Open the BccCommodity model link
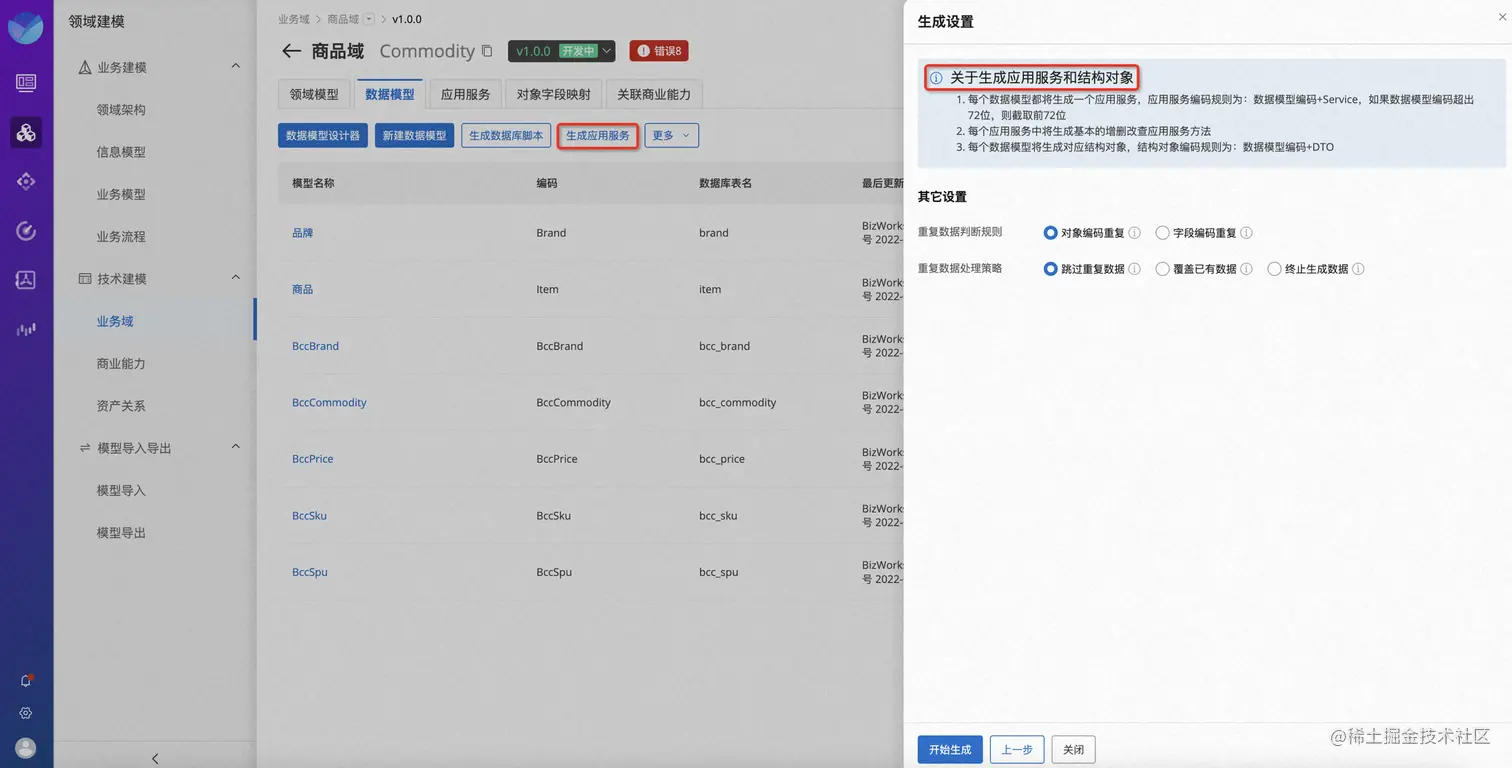The width and height of the screenshot is (1512, 768). pyautogui.click(x=329, y=402)
